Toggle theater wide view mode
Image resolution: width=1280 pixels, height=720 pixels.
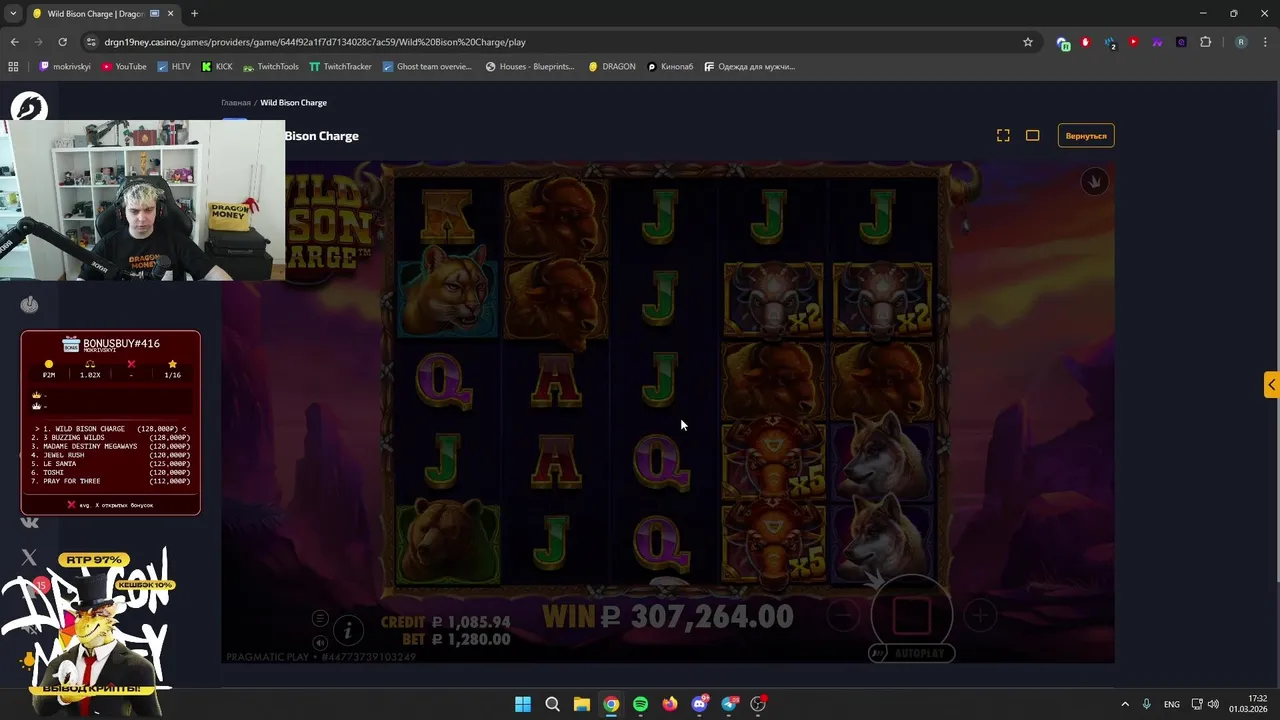tap(1033, 135)
